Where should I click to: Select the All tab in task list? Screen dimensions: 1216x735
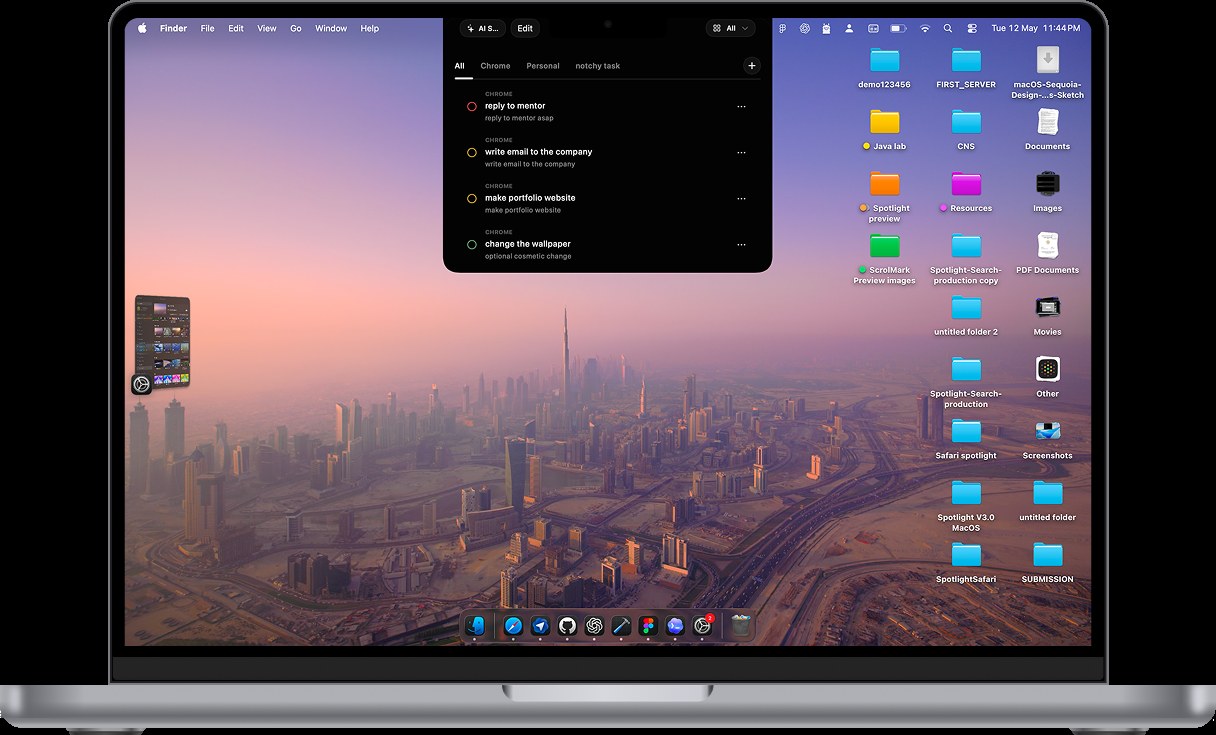pyautogui.click(x=460, y=66)
